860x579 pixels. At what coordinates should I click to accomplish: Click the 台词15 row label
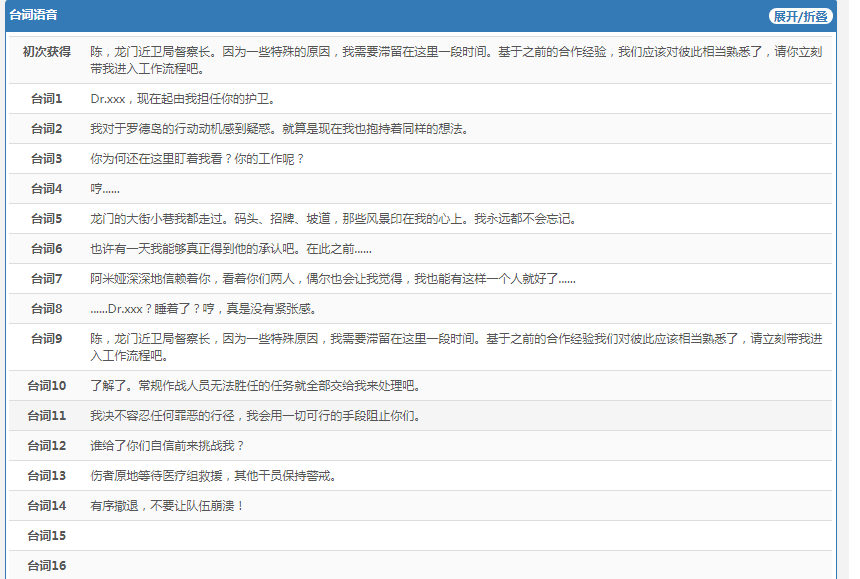pyautogui.click(x=46, y=536)
